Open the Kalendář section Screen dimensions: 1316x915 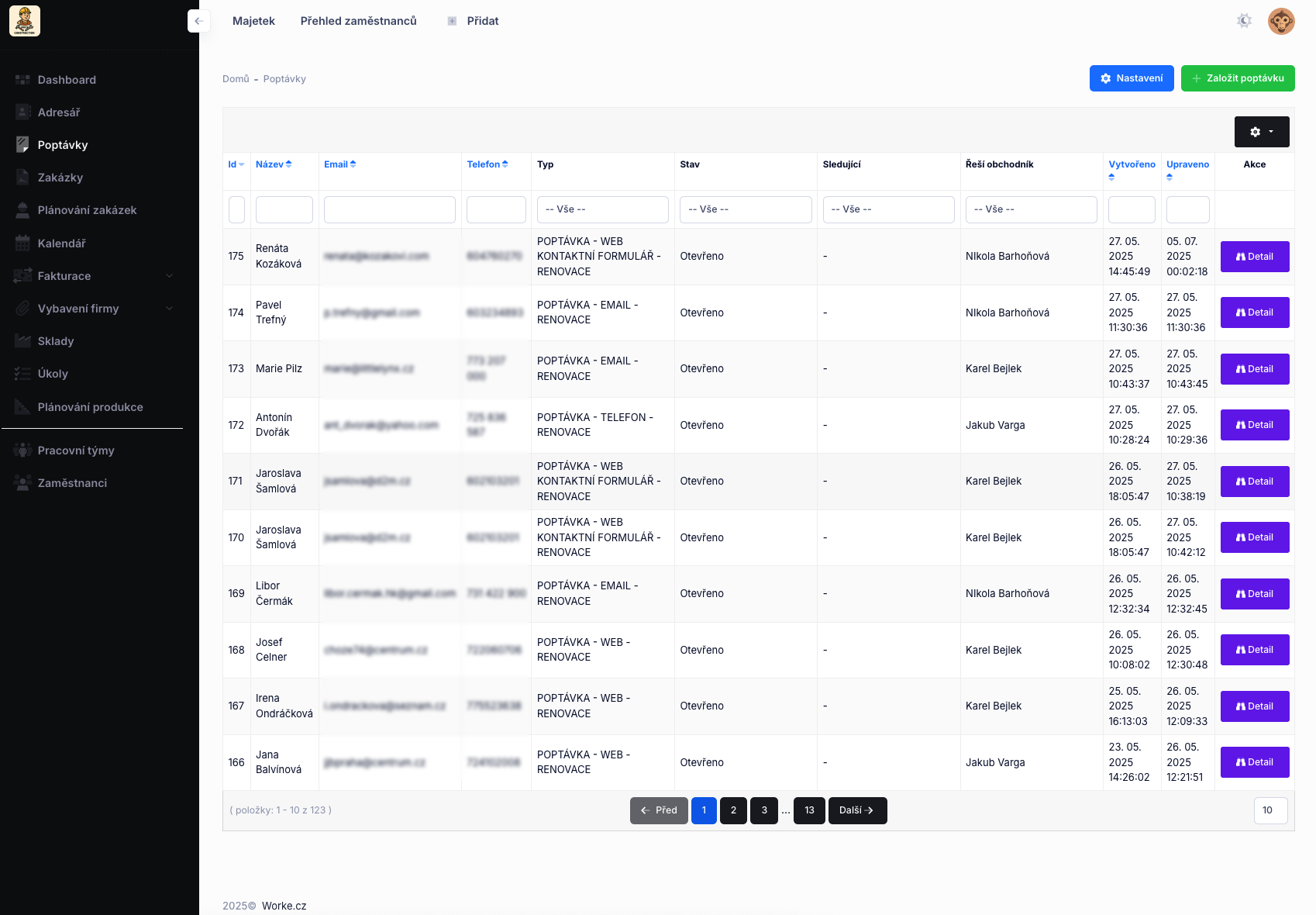click(x=62, y=243)
